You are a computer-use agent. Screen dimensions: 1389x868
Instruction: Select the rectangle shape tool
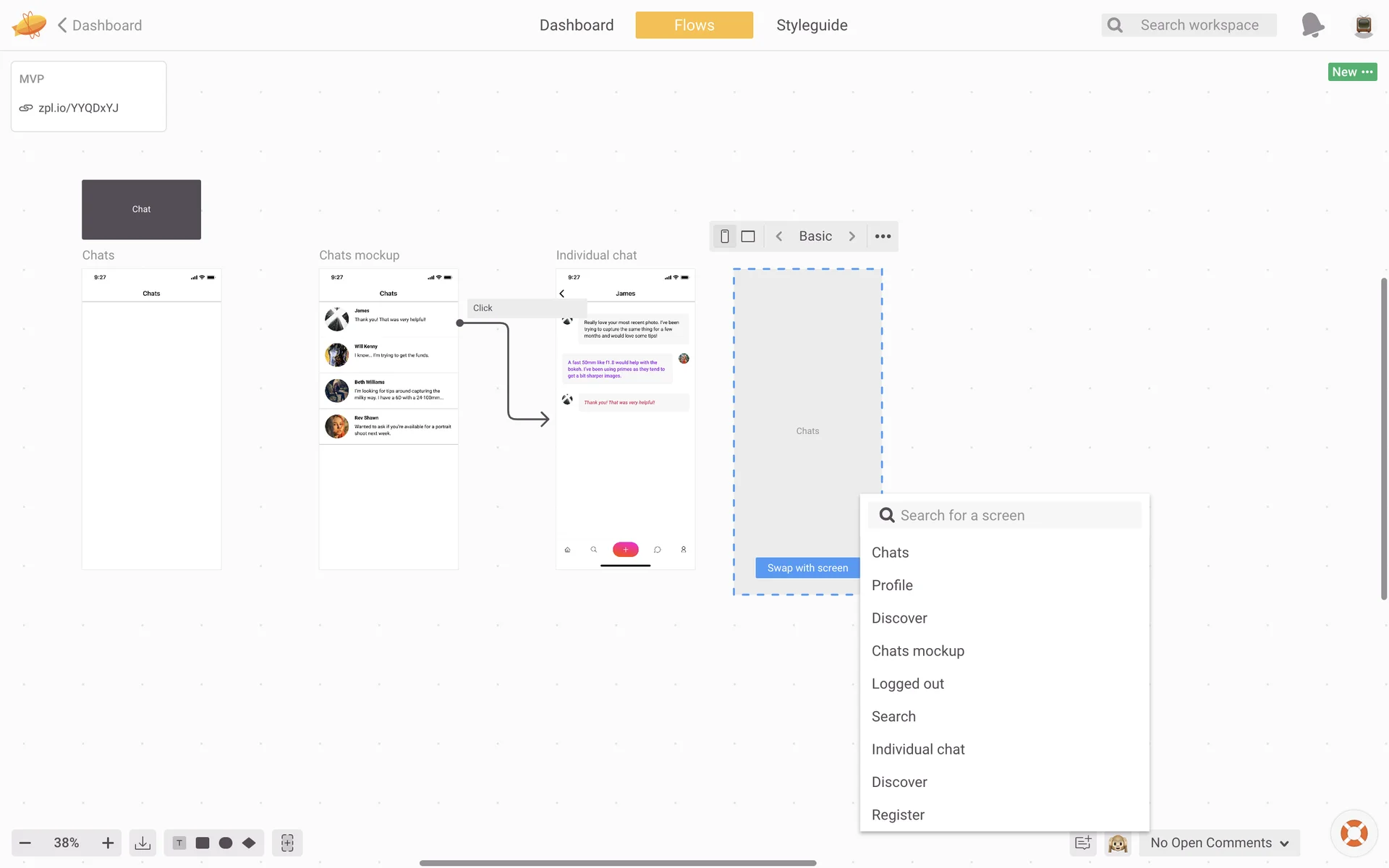[x=203, y=843]
